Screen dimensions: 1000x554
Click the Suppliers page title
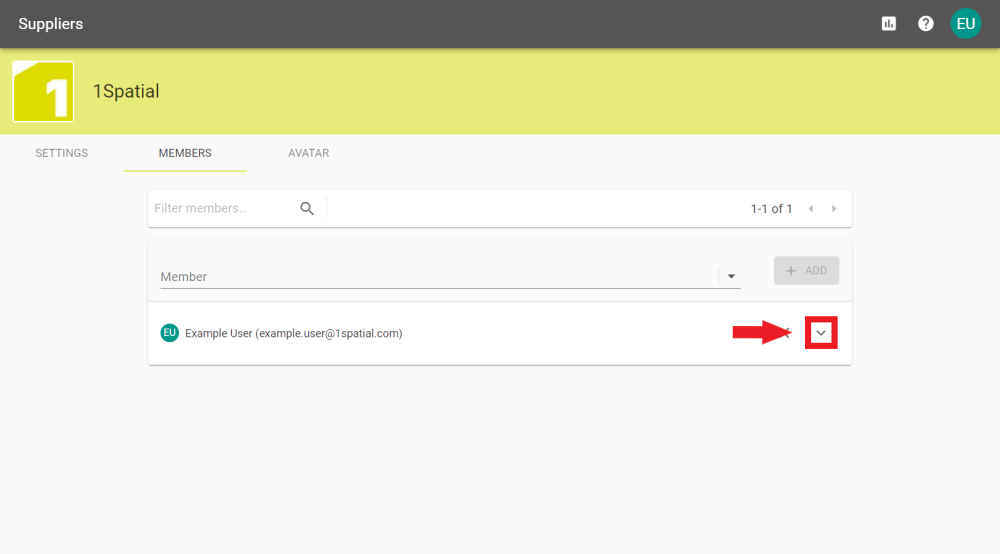[x=51, y=24]
